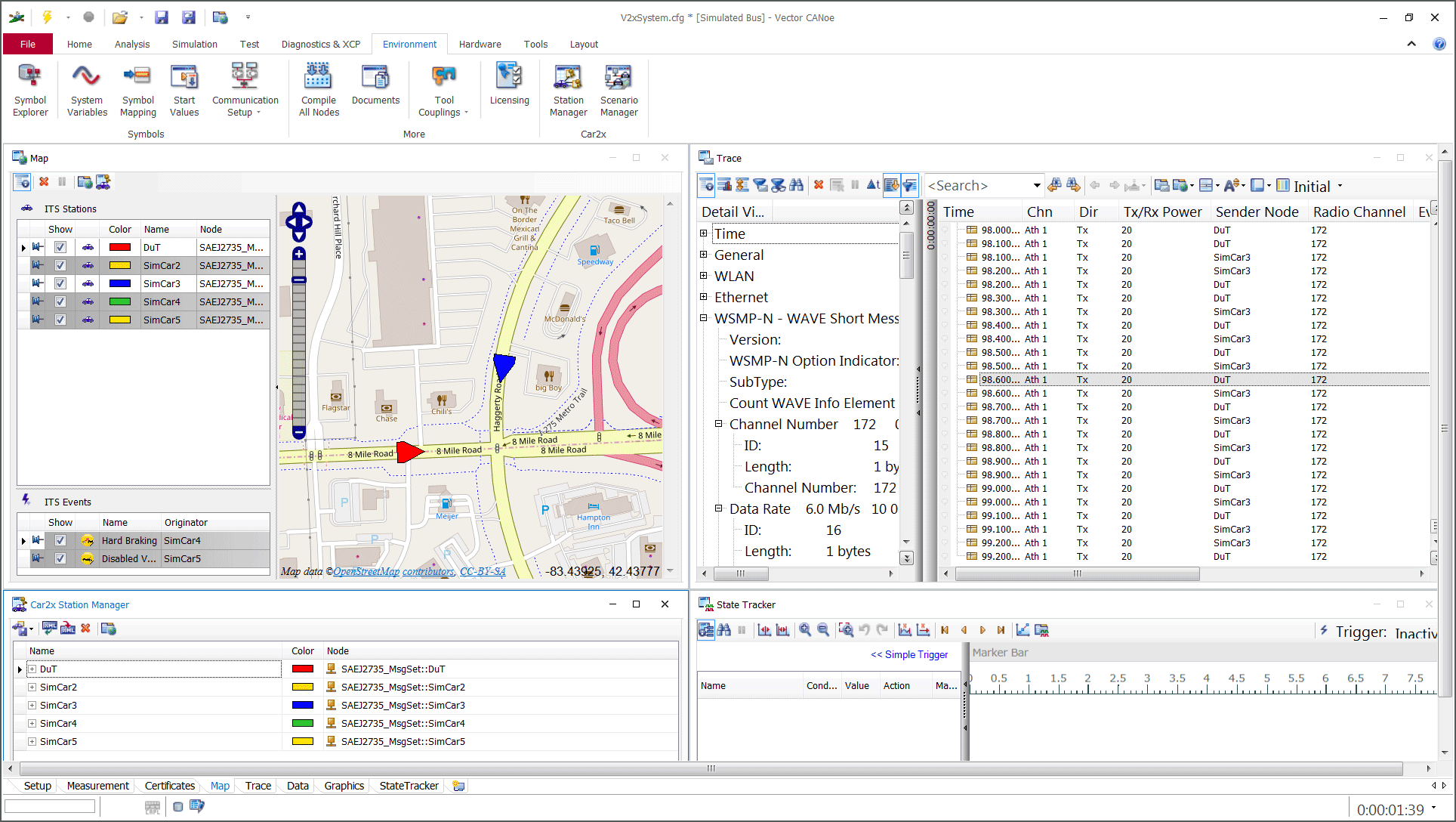
Task: Toggle Show checkbox for DuT station
Action: click(x=60, y=247)
